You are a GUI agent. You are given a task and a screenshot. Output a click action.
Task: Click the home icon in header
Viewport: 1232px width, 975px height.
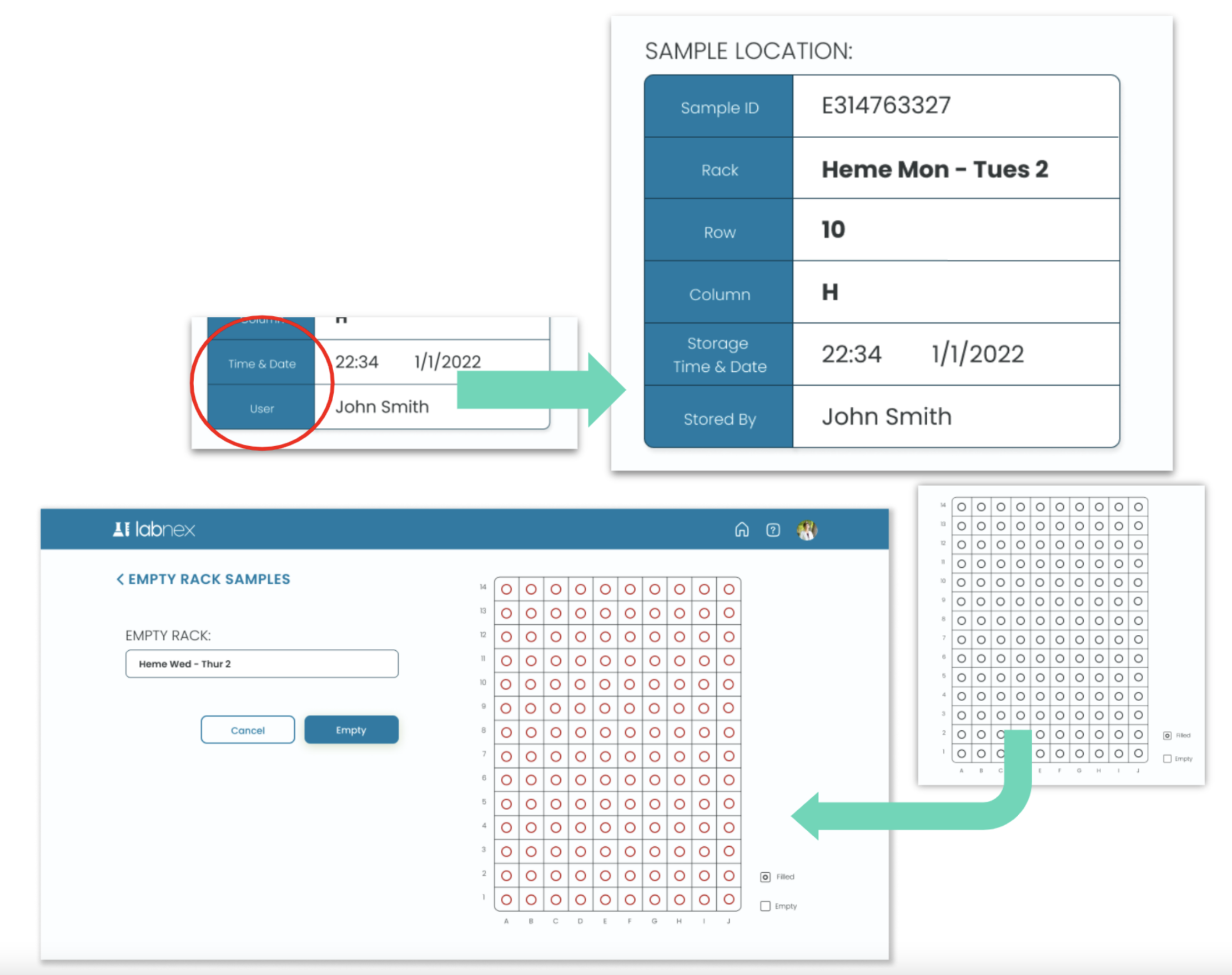click(x=741, y=530)
